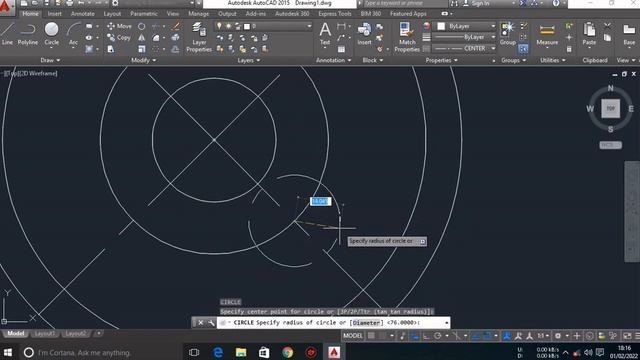The width and height of the screenshot is (640, 360).
Task: Click the Scale tool icon in Modify
Action: point(142,49)
